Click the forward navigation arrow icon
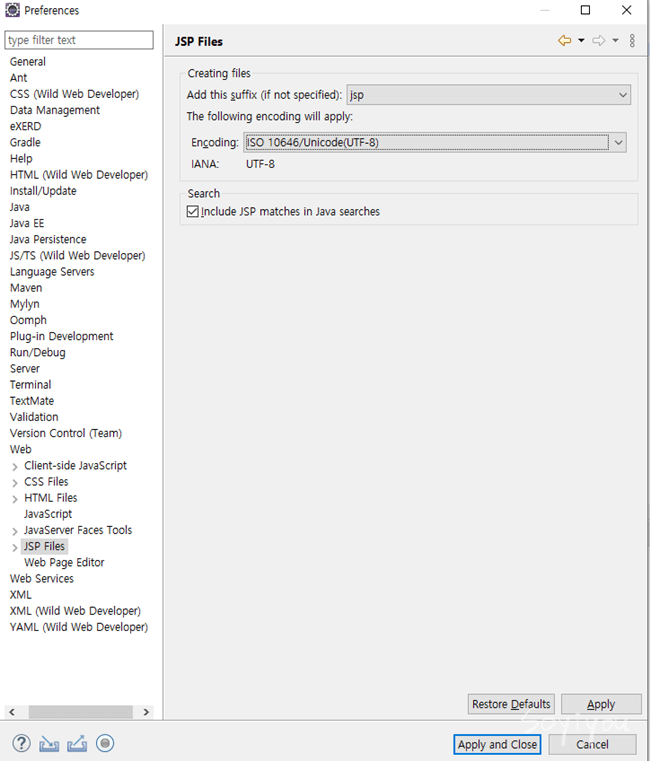Image resolution: width=650 pixels, height=761 pixels. click(599, 41)
